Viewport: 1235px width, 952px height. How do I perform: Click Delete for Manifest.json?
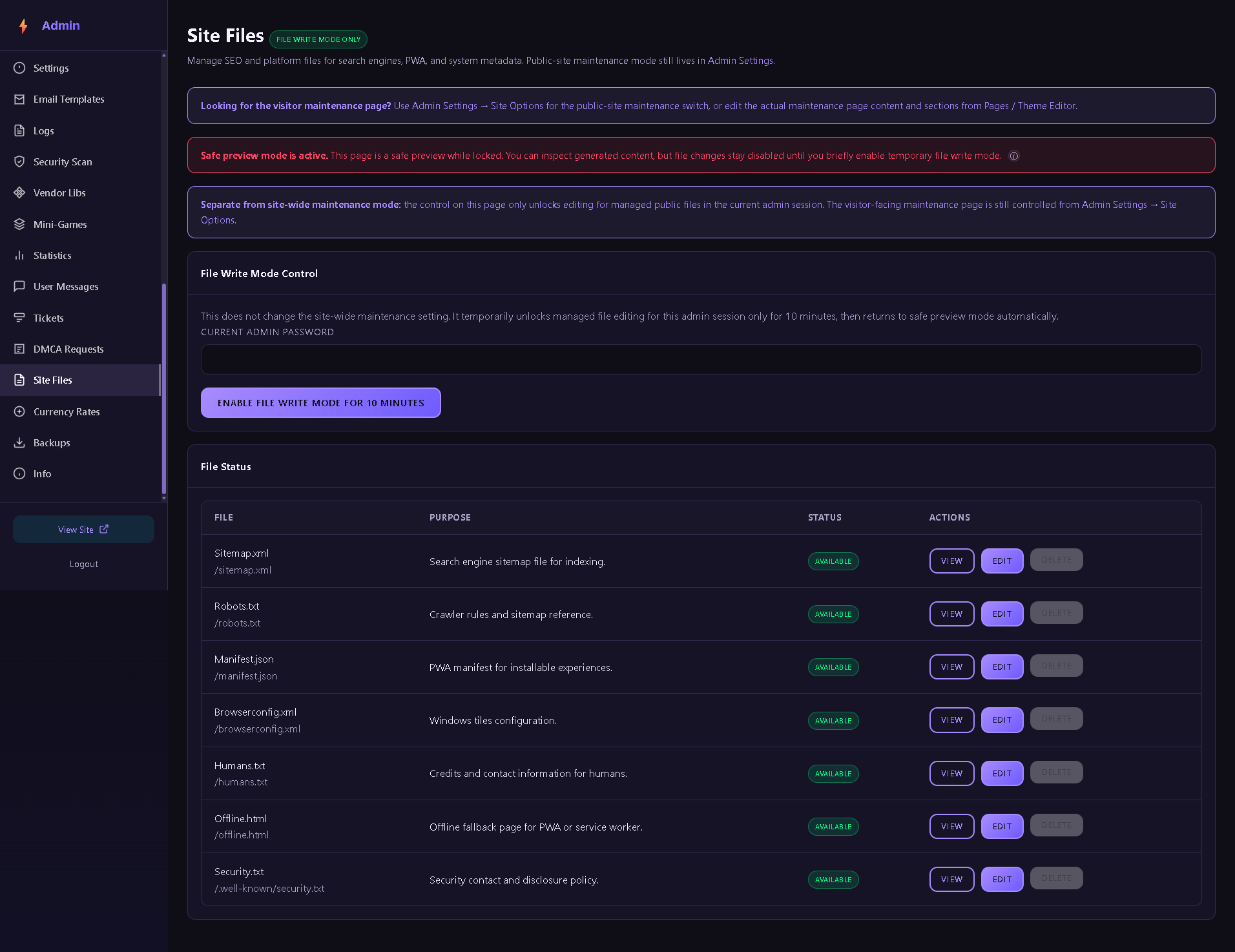tap(1056, 666)
